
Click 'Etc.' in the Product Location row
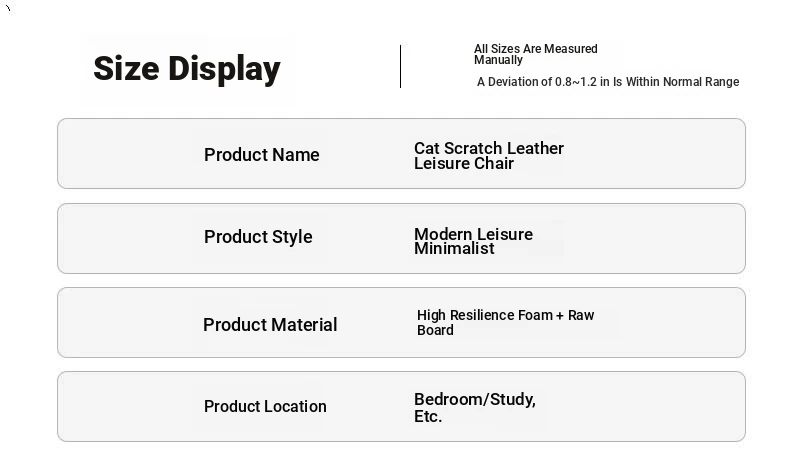point(428,416)
